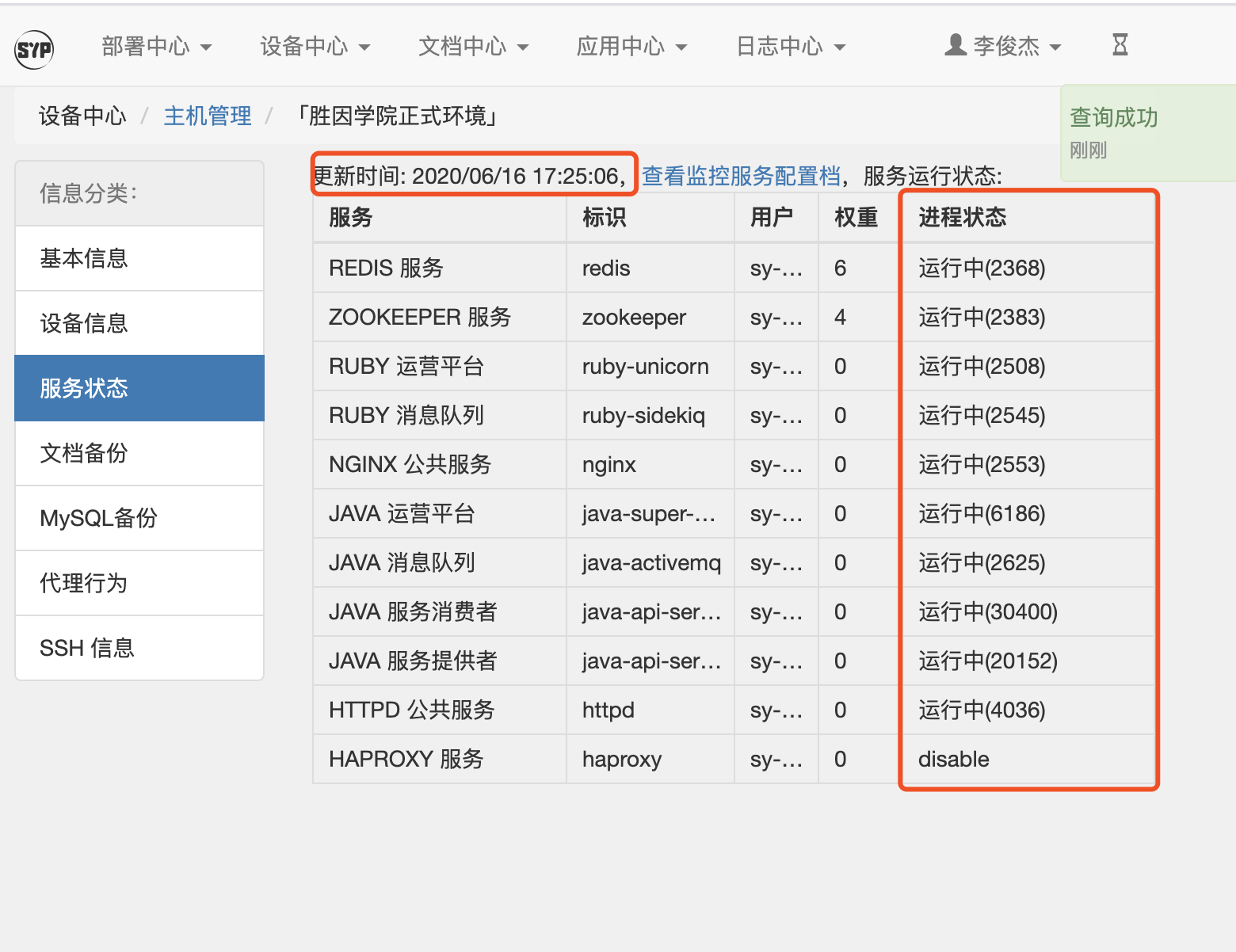Select 基本信息 in the sidebar

(139, 258)
